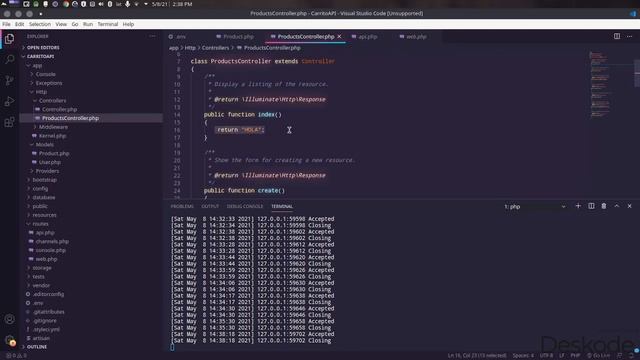This screenshot has height=360, width=640.
Task: Close the terminal panel
Action: [629, 206]
